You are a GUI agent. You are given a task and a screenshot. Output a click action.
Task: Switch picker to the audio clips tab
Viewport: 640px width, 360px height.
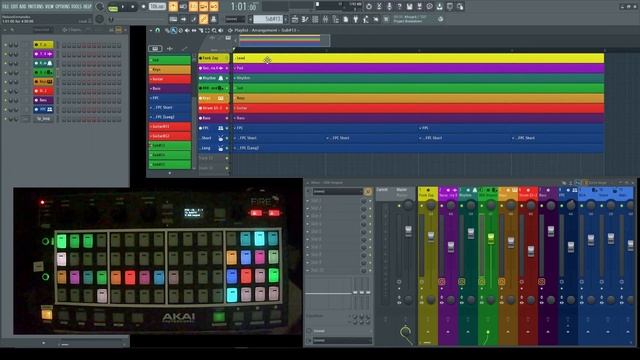[x=170, y=48]
